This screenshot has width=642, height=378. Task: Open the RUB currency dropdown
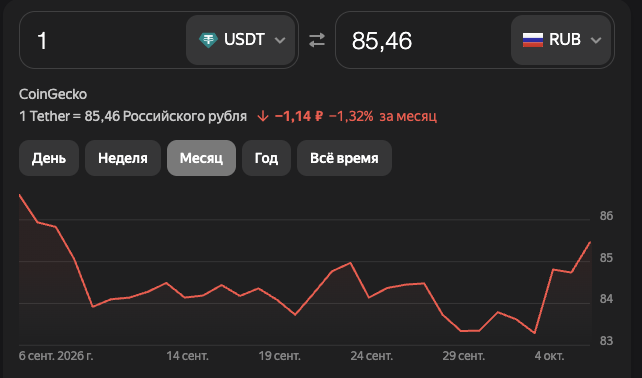[561, 40]
